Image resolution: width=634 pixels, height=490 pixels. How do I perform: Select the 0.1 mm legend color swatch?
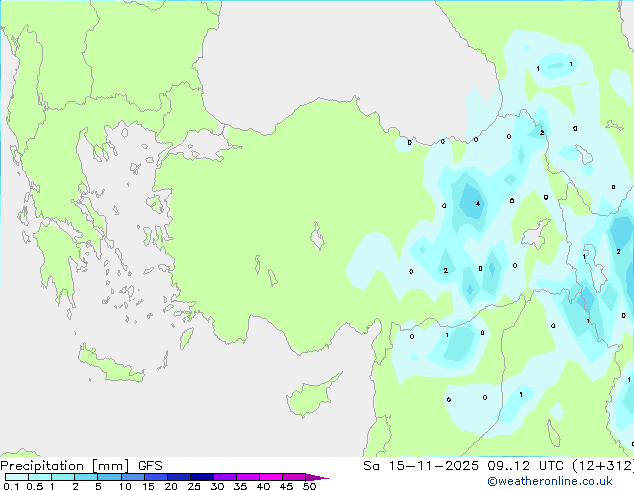[17, 477]
